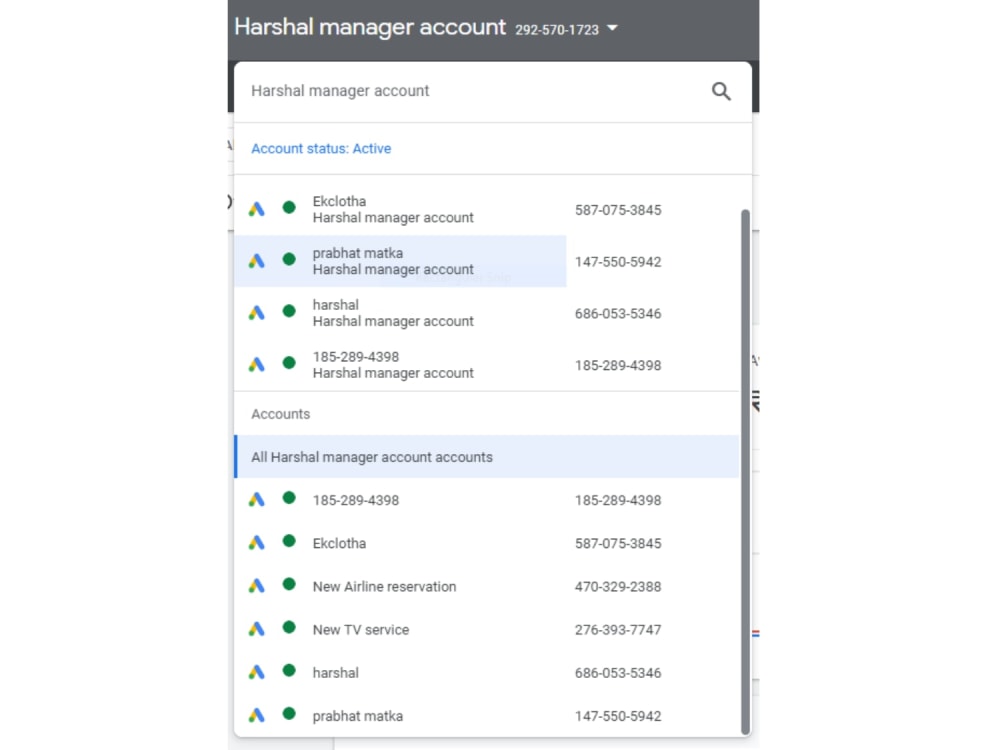Click Google Ads logo beside recent harshal entry
Image resolution: width=1000 pixels, height=750 pixels.
coord(256,312)
